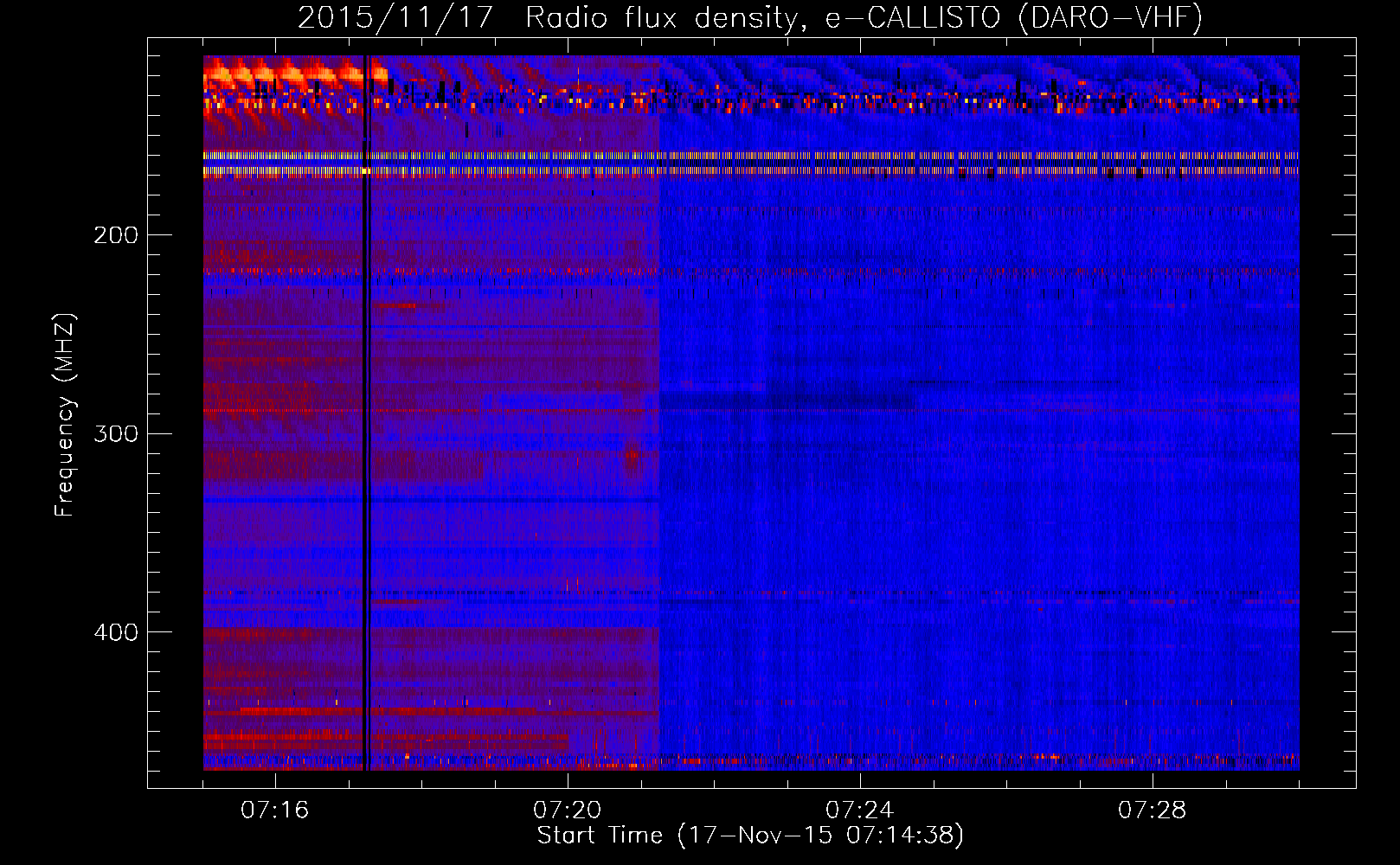Click the date 2015/11/17 in the title

395,18
